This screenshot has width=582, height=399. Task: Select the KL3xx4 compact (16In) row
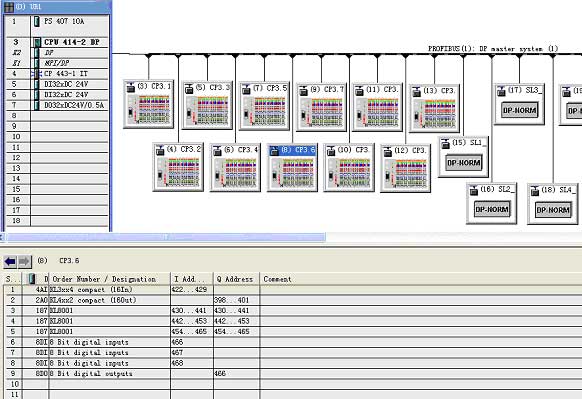pos(293,290)
